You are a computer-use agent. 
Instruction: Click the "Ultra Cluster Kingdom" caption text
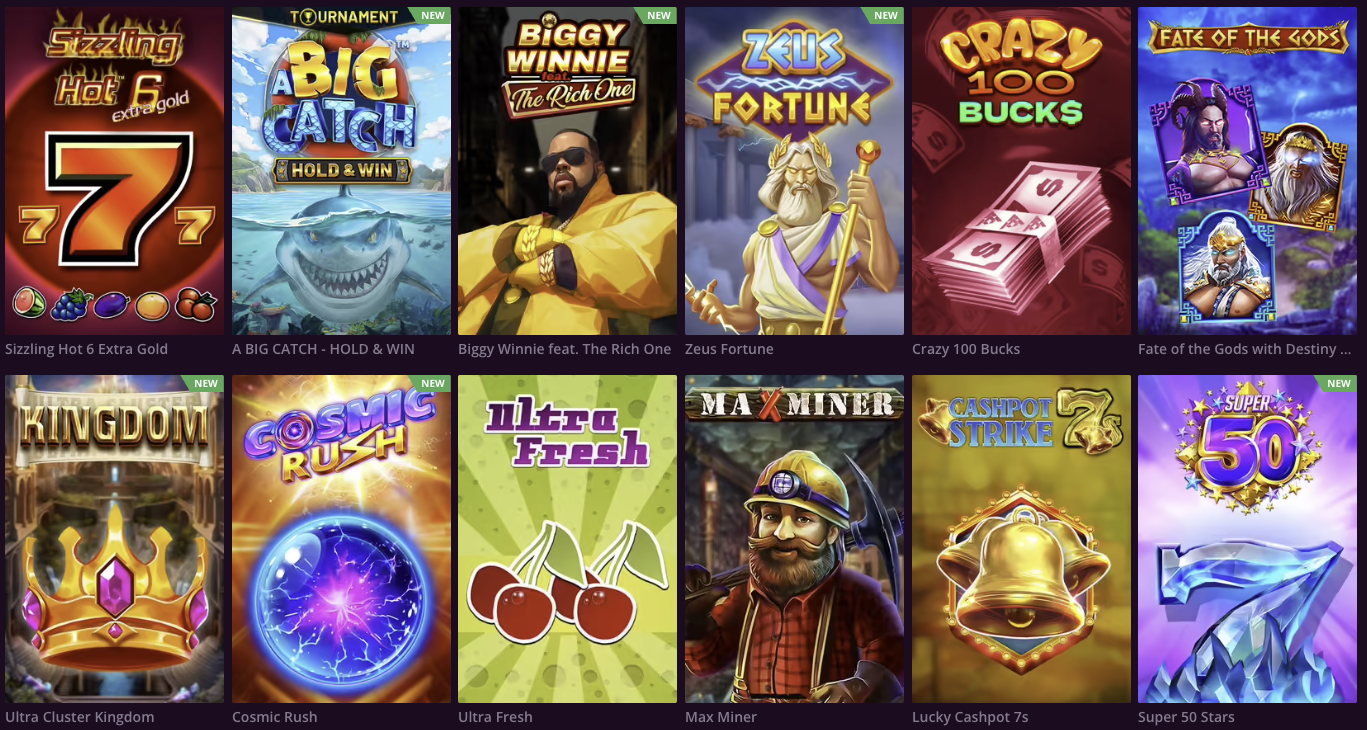point(80,717)
